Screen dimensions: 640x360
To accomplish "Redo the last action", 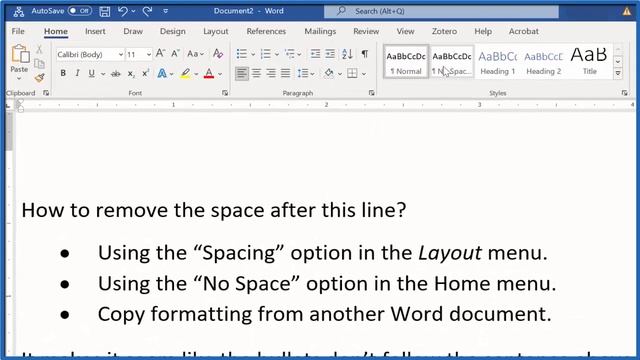I will coord(147,11).
